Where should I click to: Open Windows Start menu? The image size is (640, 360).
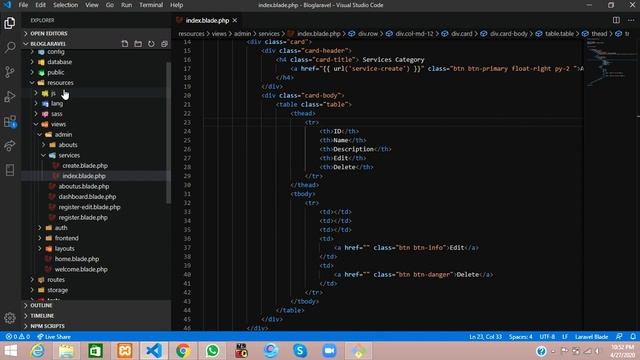(11, 351)
